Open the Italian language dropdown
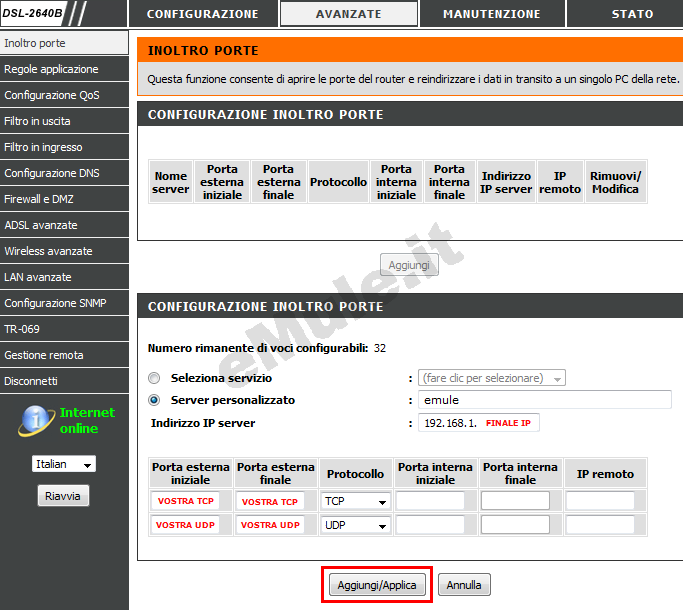Image resolution: width=683 pixels, height=610 pixels. [x=64, y=464]
